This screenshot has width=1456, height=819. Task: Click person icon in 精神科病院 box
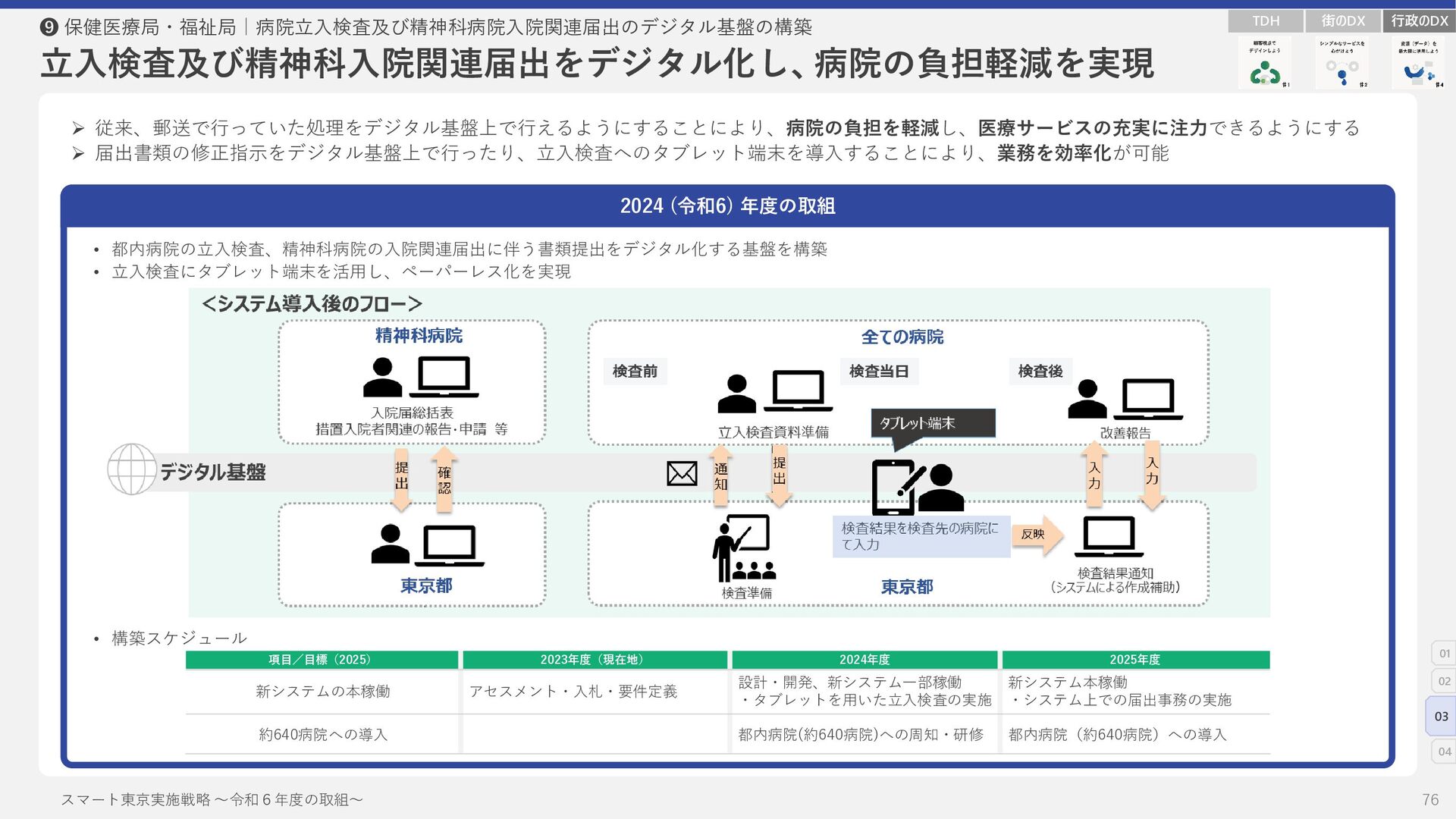pyautogui.click(x=382, y=378)
